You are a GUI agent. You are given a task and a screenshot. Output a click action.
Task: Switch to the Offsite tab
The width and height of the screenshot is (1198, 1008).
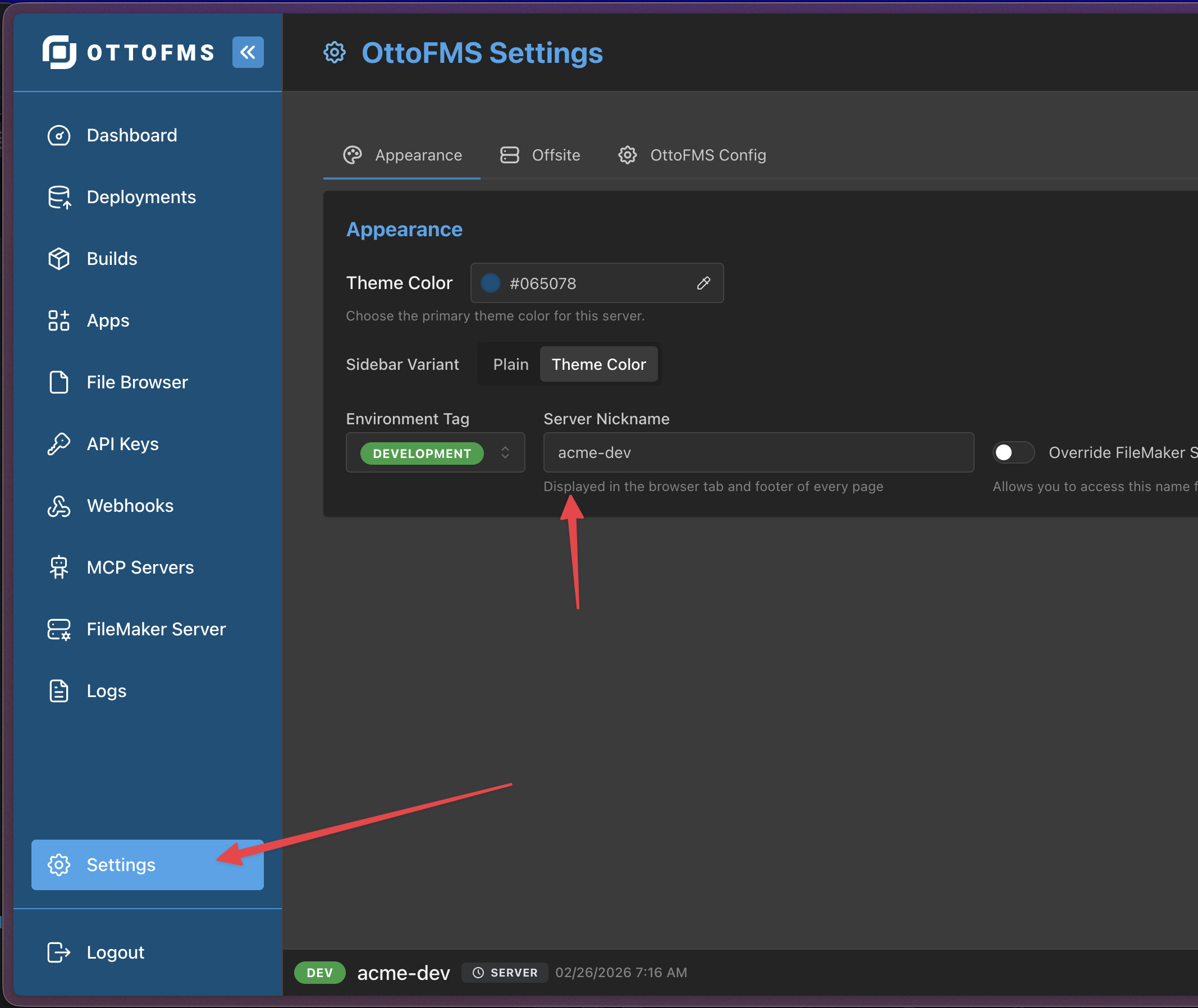click(540, 155)
